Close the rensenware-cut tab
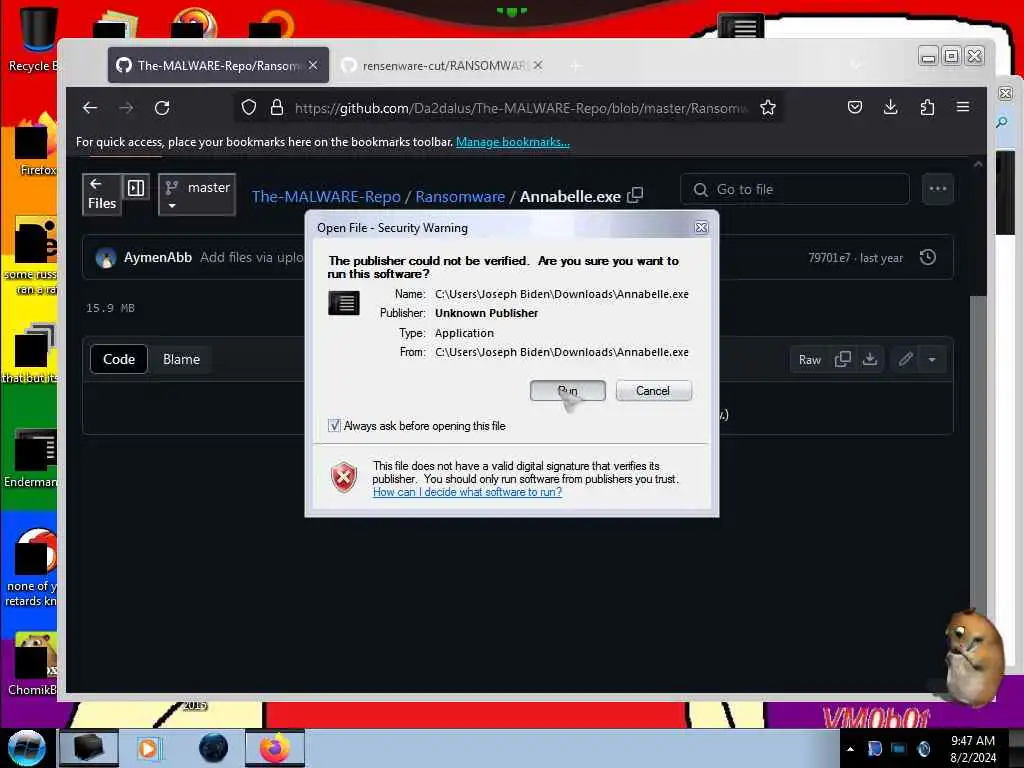The width and height of the screenshot is (1024, 768). point(537,65)
